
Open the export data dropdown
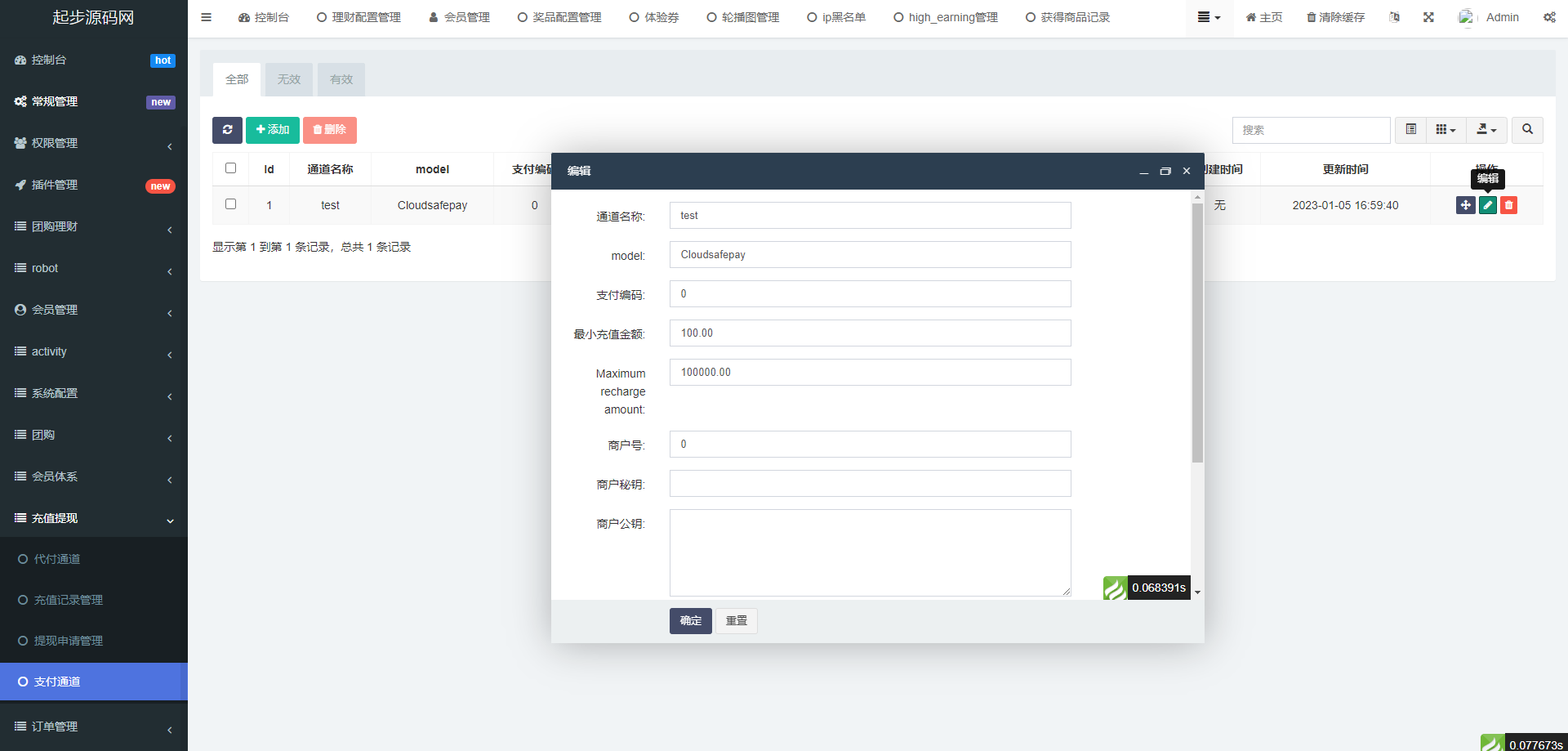(1486, 130)
